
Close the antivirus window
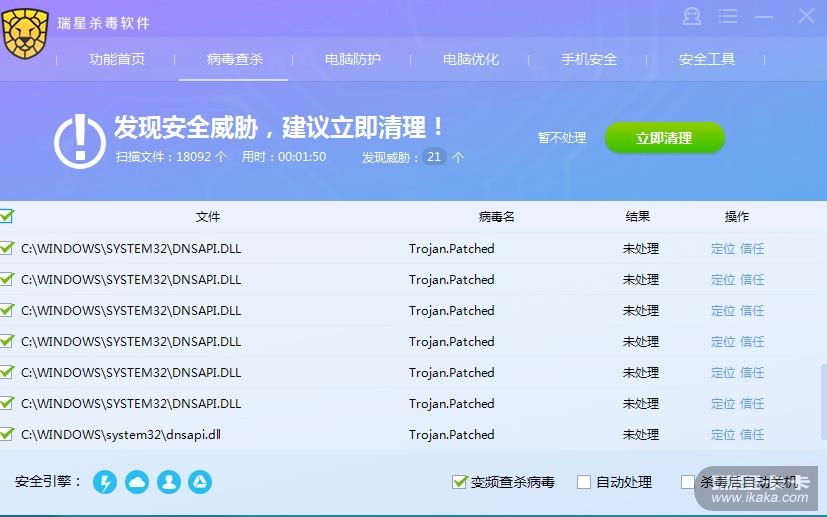pyautogui.click(x=806, y=16)
